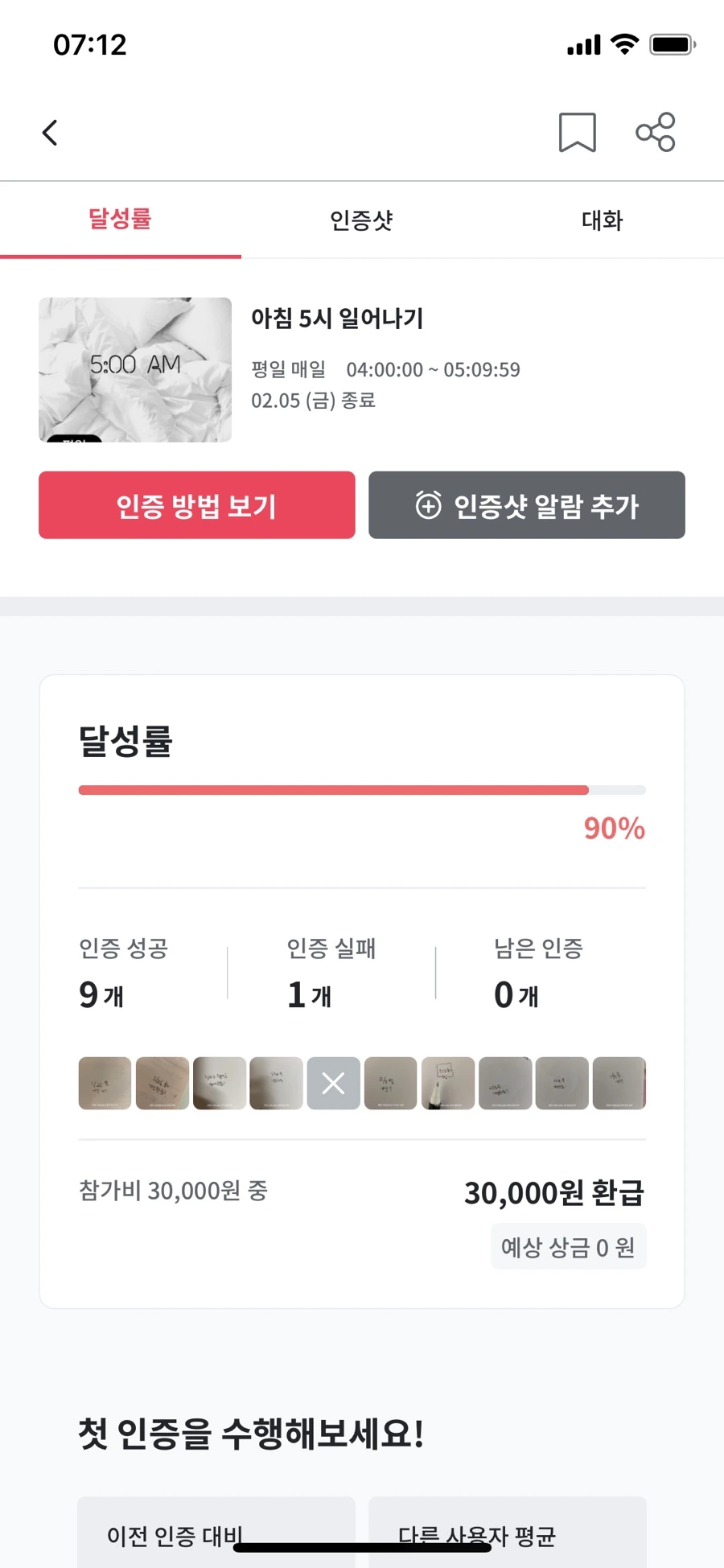
Task: Tap the back arrow icon
Action: (50, 133)
